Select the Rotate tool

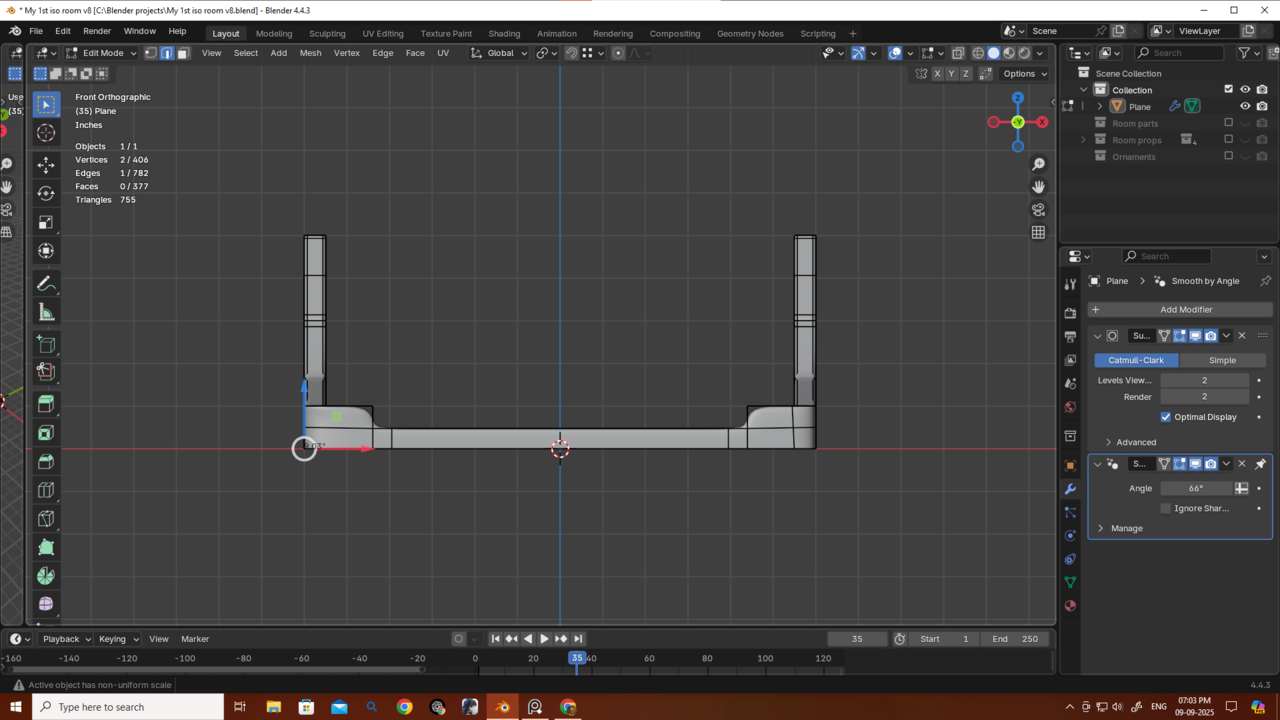pyautogui.click(x=46, y=193)
